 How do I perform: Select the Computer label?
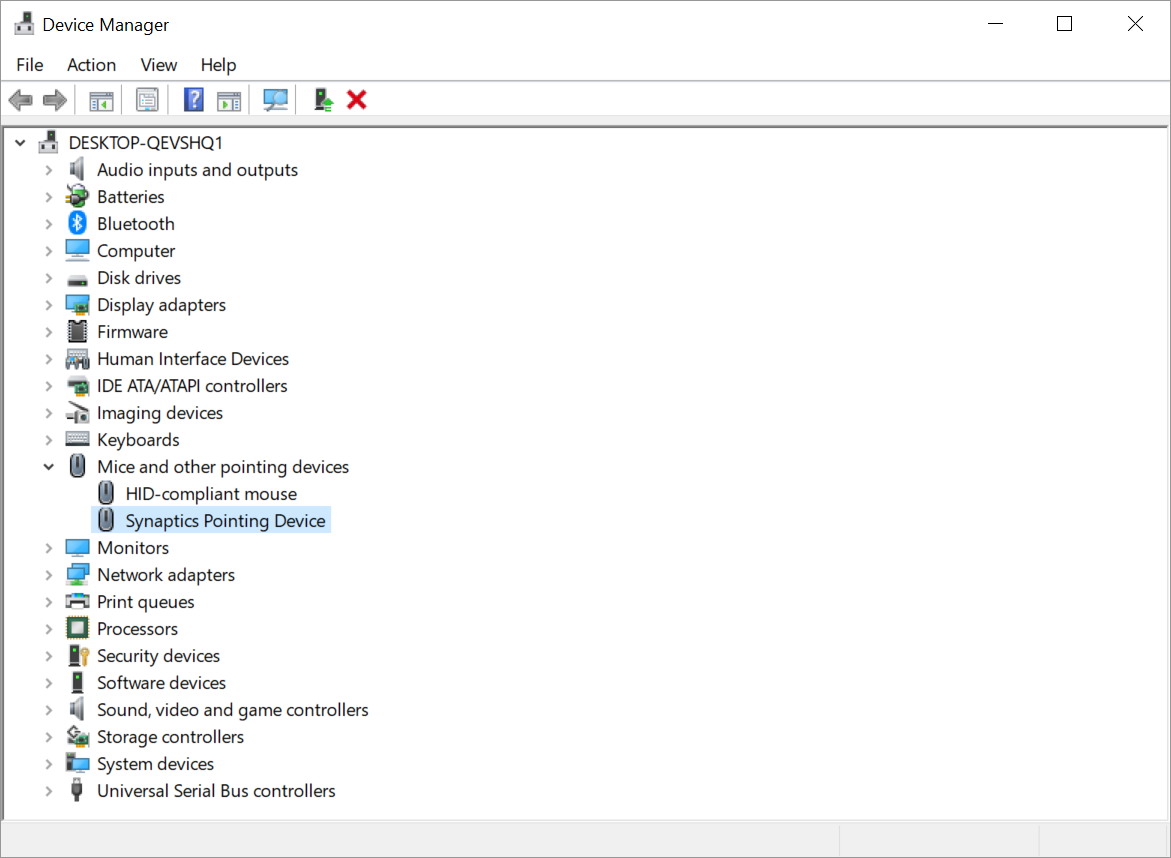tap(136, 251)
